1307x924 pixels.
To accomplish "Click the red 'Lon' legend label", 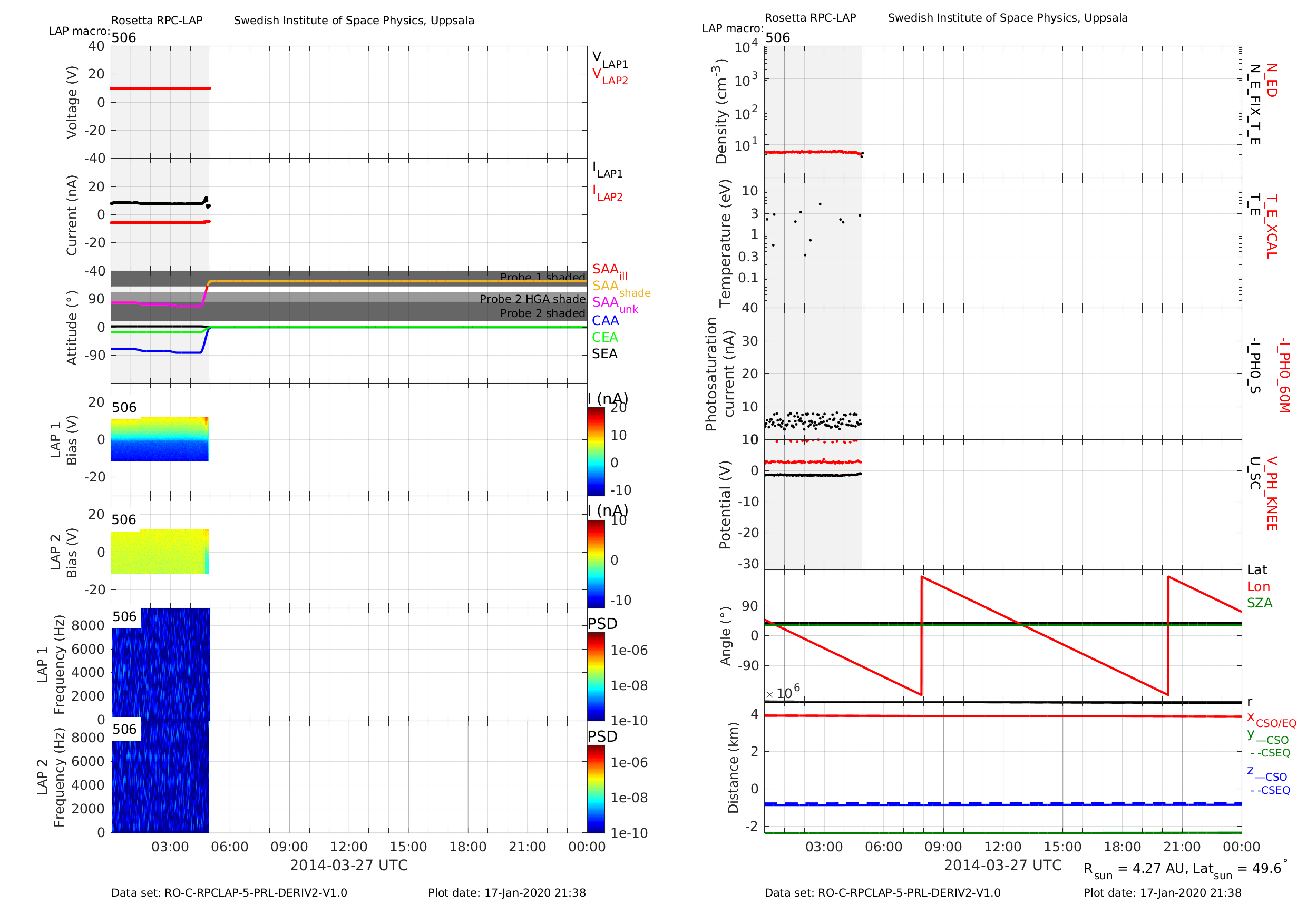I will tap(1259, 587).
